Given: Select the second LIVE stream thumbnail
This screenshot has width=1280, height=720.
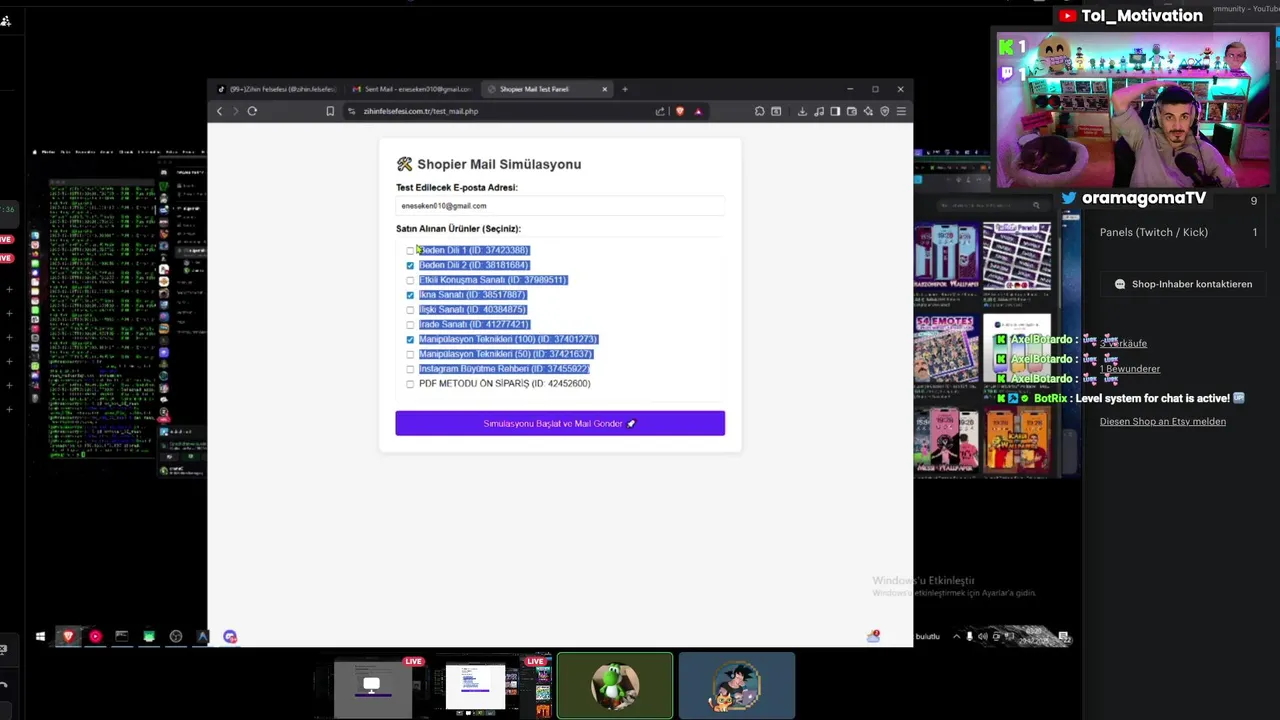Looking at the screenshot, I should (x=494, y=687).
